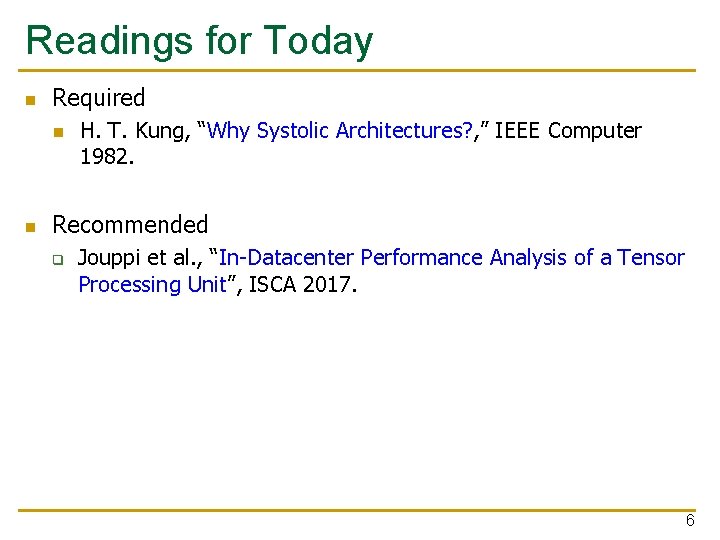Click the gold bullet beside Required

[31, 100]
